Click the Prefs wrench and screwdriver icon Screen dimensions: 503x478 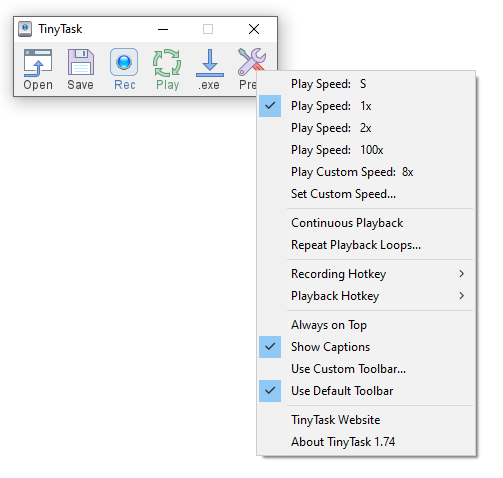252,61
